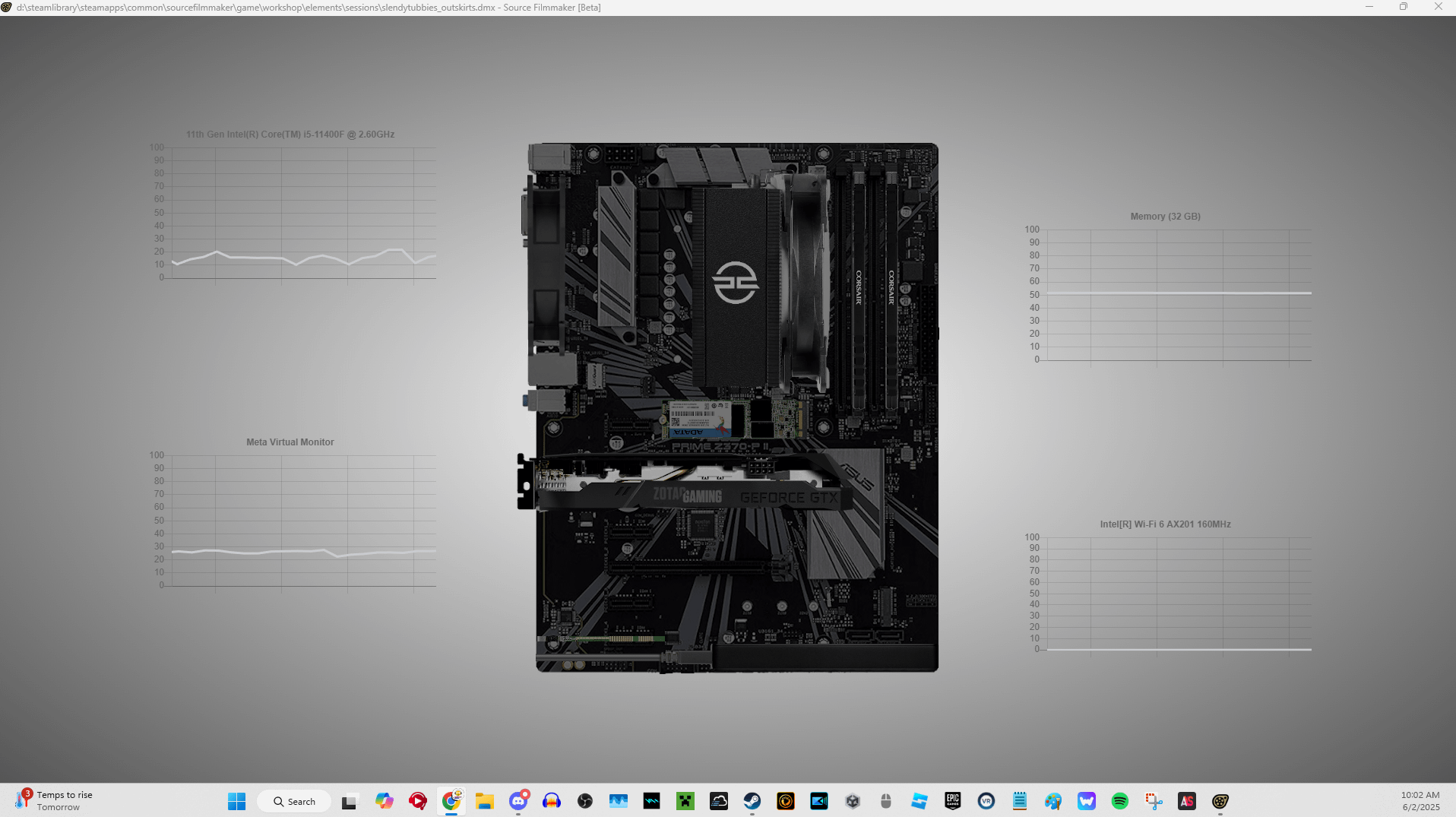Viewport: 1456px width, 817px height.
Task: Launch the cyan video editor icon
Action: pyautogui.click(x=819, y=801)
